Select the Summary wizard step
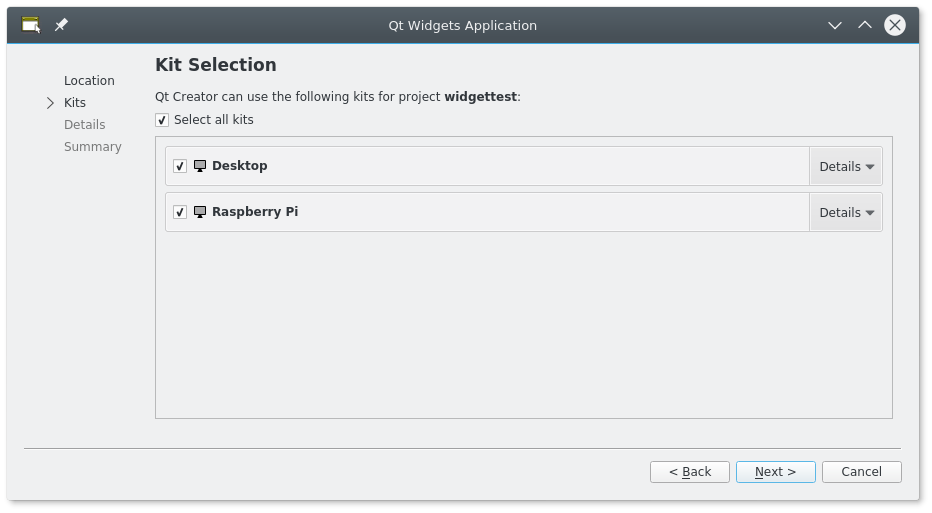The height and width of the screenshot is (513, 932). (x=92, y=147)
